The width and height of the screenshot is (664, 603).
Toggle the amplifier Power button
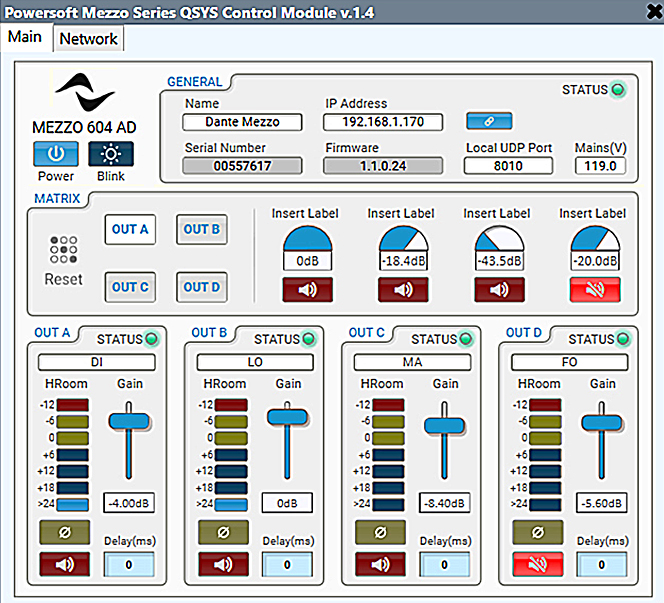click(56, 154)
